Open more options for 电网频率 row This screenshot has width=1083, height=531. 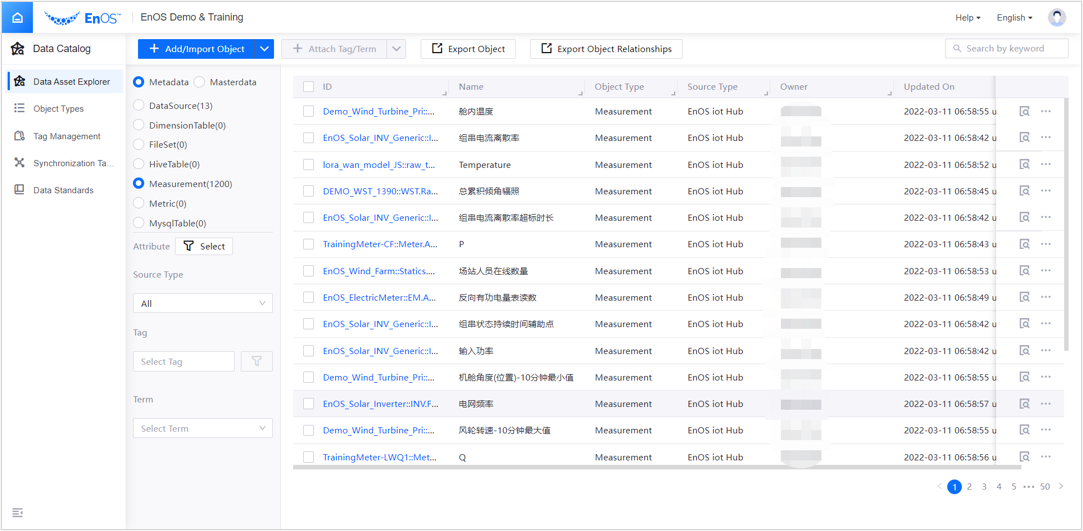coord(1046,404)
